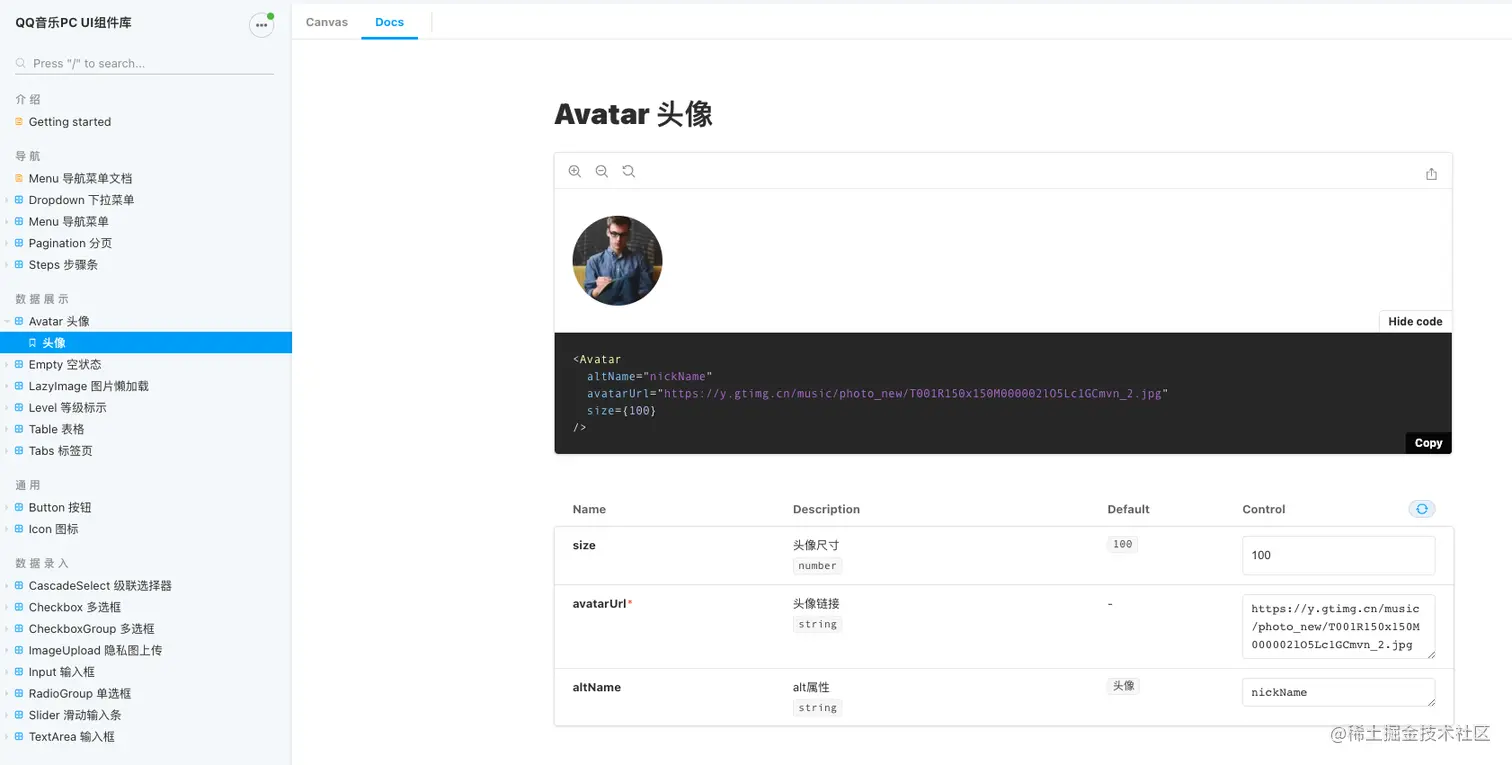This screenshot has height=765, width=1512.
Task: Open Getting started page
Action: (70, 122)
